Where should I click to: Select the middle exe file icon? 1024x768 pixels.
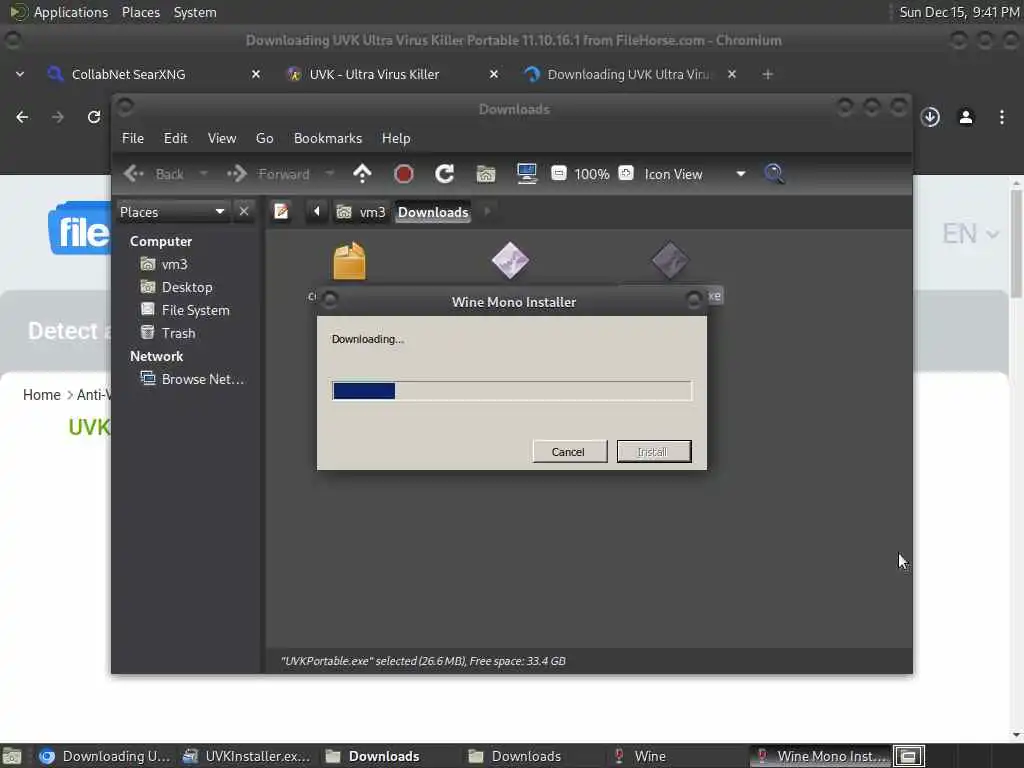pos(510,261)
